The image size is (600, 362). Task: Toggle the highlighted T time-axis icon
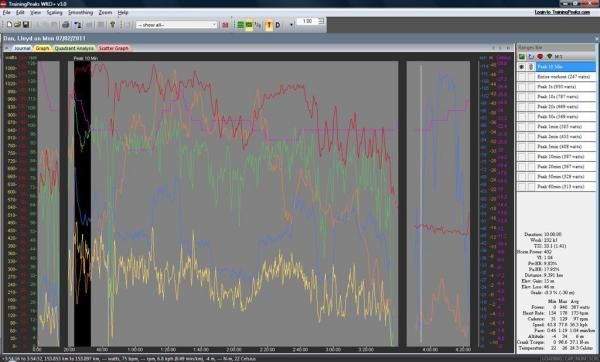coord(269,25)
